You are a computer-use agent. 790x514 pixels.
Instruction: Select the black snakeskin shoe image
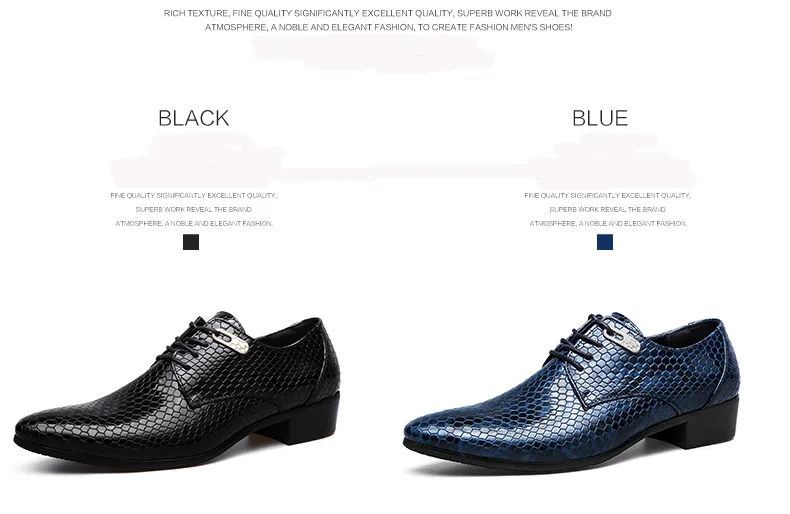177,390
